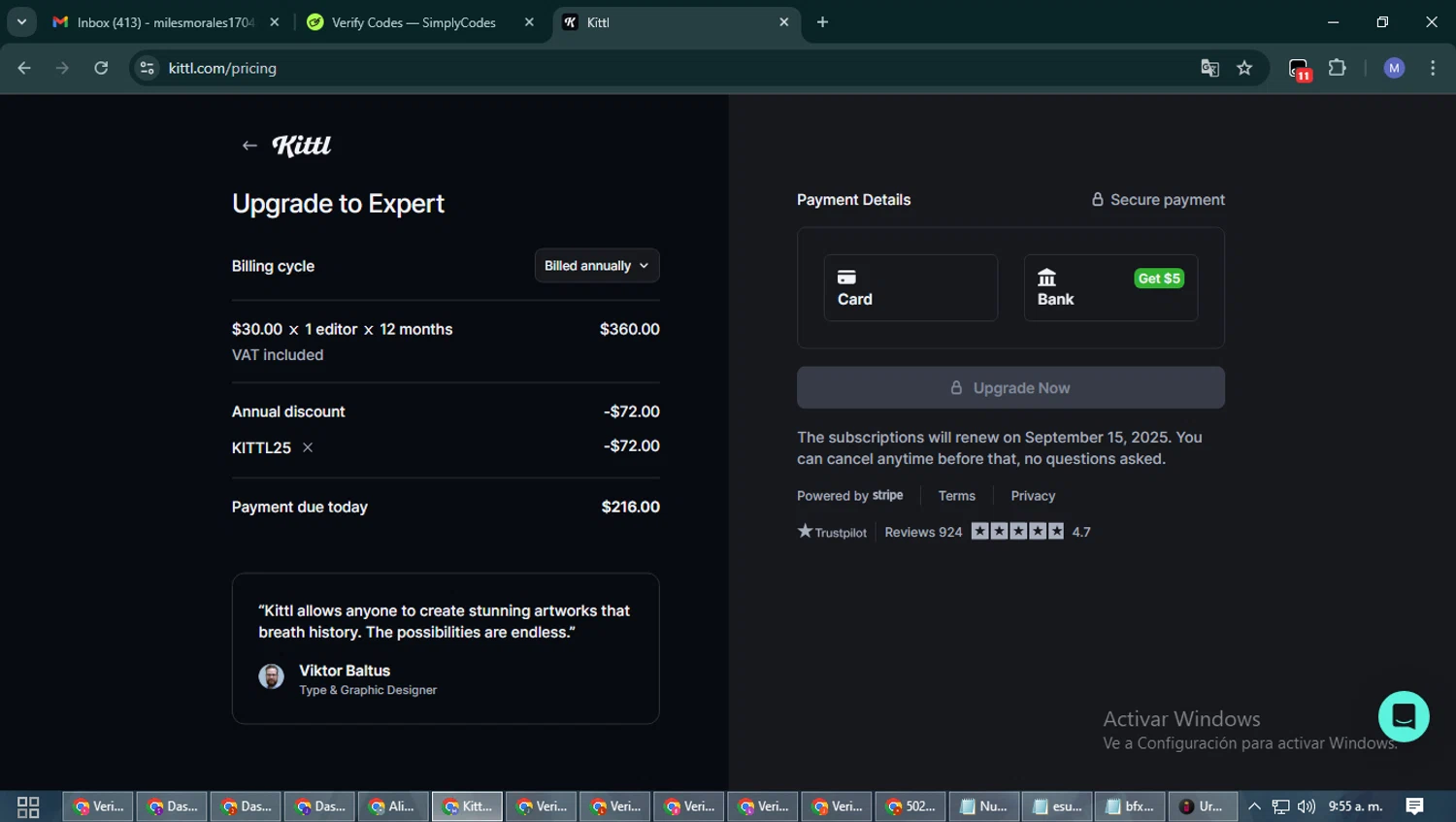The image size is (1456, 822).
Task: Reload the current page
Action: (x=101, y=68)
